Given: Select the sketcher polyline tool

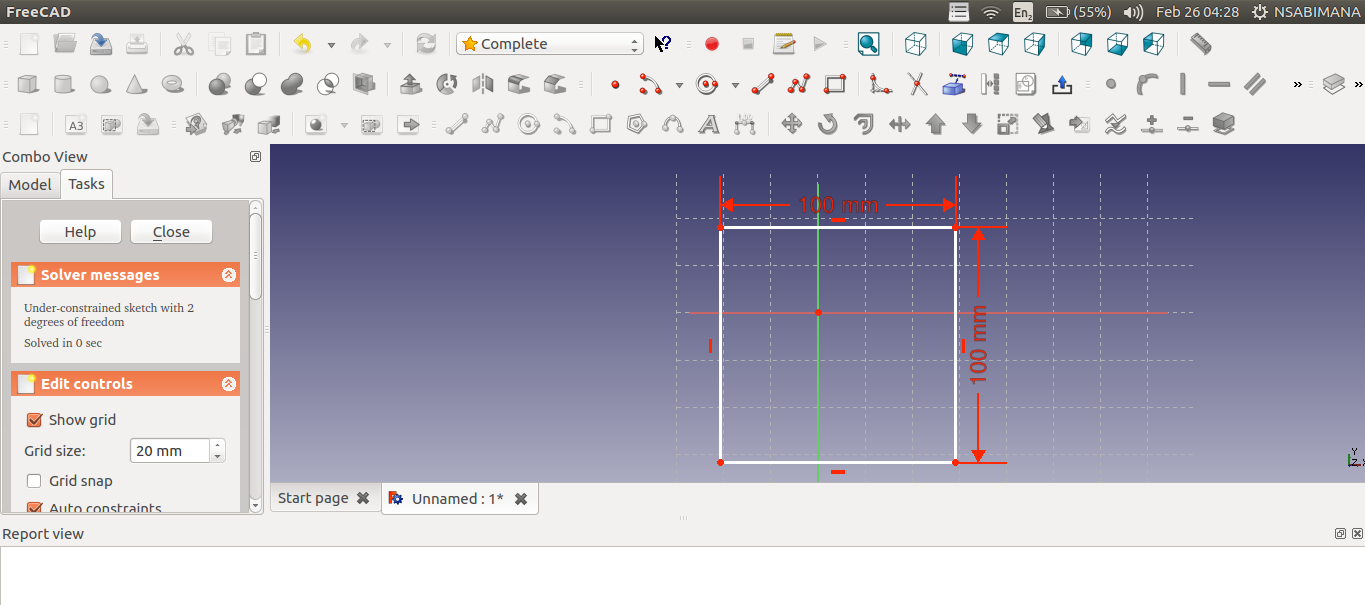Looking at the screenshot, I should [x=798, y=84].
